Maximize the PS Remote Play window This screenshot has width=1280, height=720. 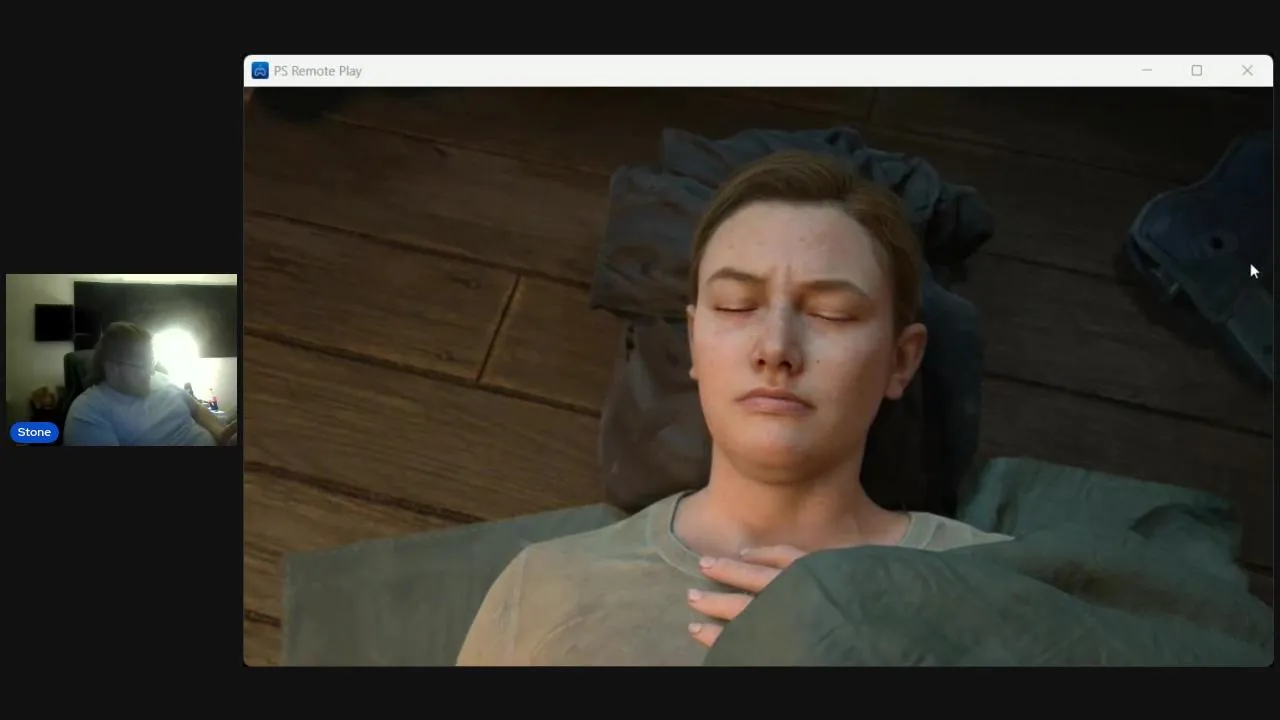click(1197, 71)
